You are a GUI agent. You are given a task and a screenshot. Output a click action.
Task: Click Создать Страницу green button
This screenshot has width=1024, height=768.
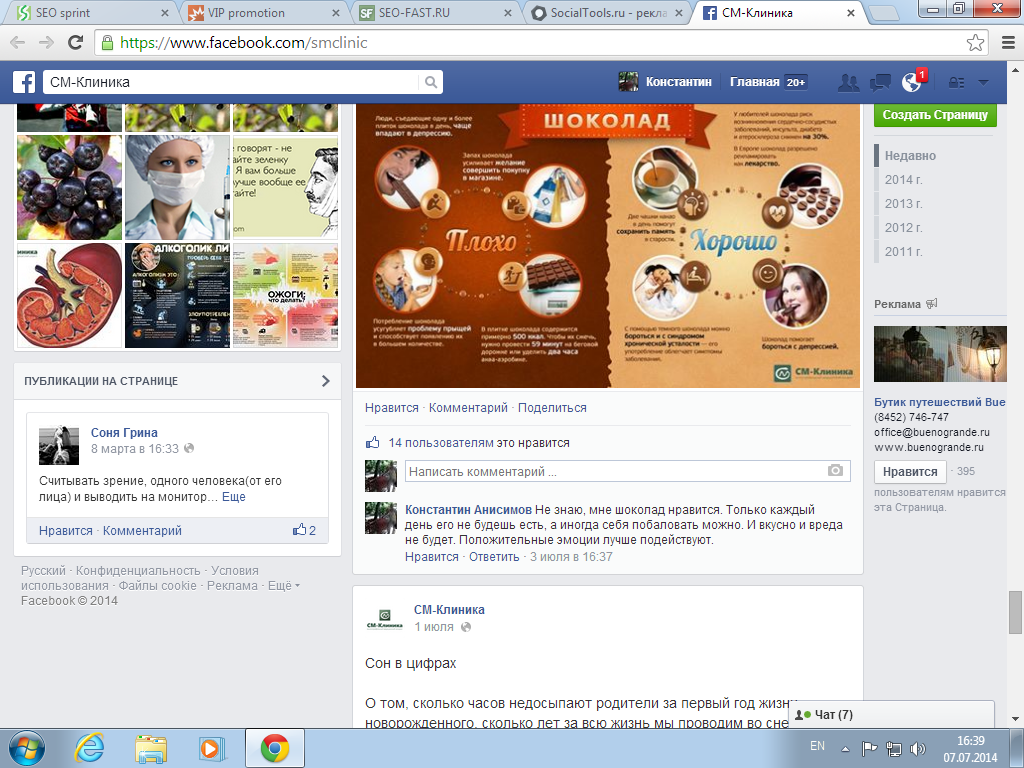(x=935, y=114)
